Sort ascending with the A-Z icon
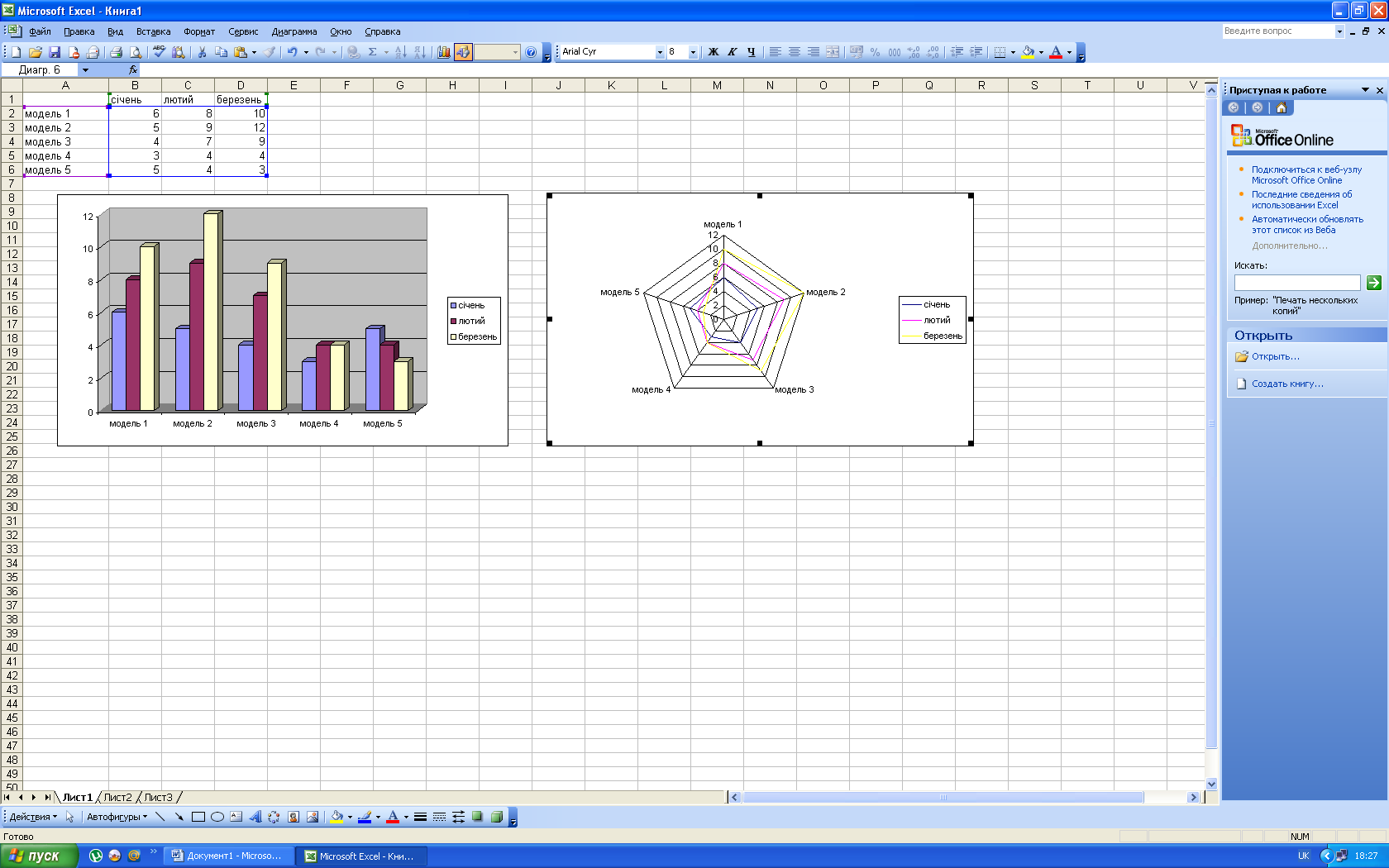 (x=400, y=52)
